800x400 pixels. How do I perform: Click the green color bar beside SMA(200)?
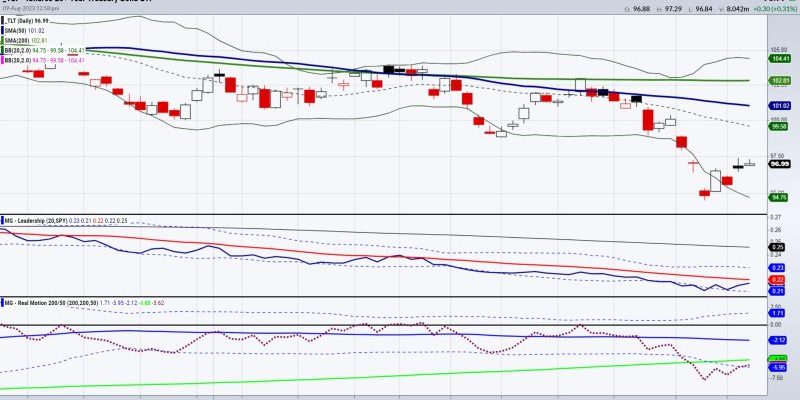coord(3,40)
